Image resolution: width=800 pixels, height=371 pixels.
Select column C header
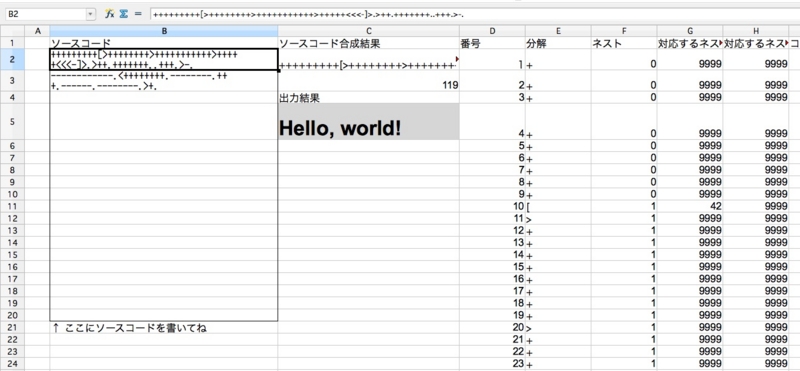click(368, 31)
